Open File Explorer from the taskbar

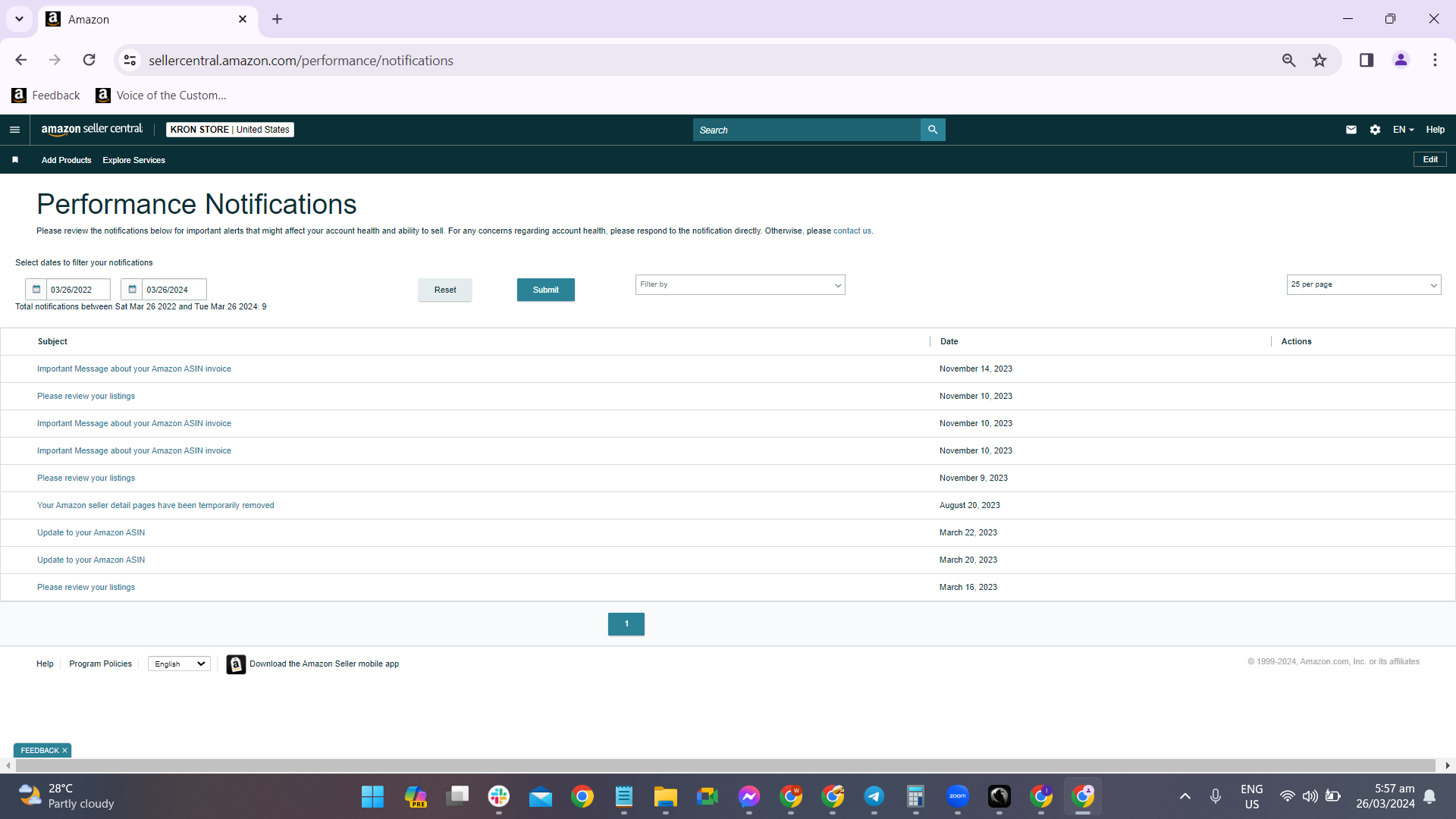click(666, 796)
